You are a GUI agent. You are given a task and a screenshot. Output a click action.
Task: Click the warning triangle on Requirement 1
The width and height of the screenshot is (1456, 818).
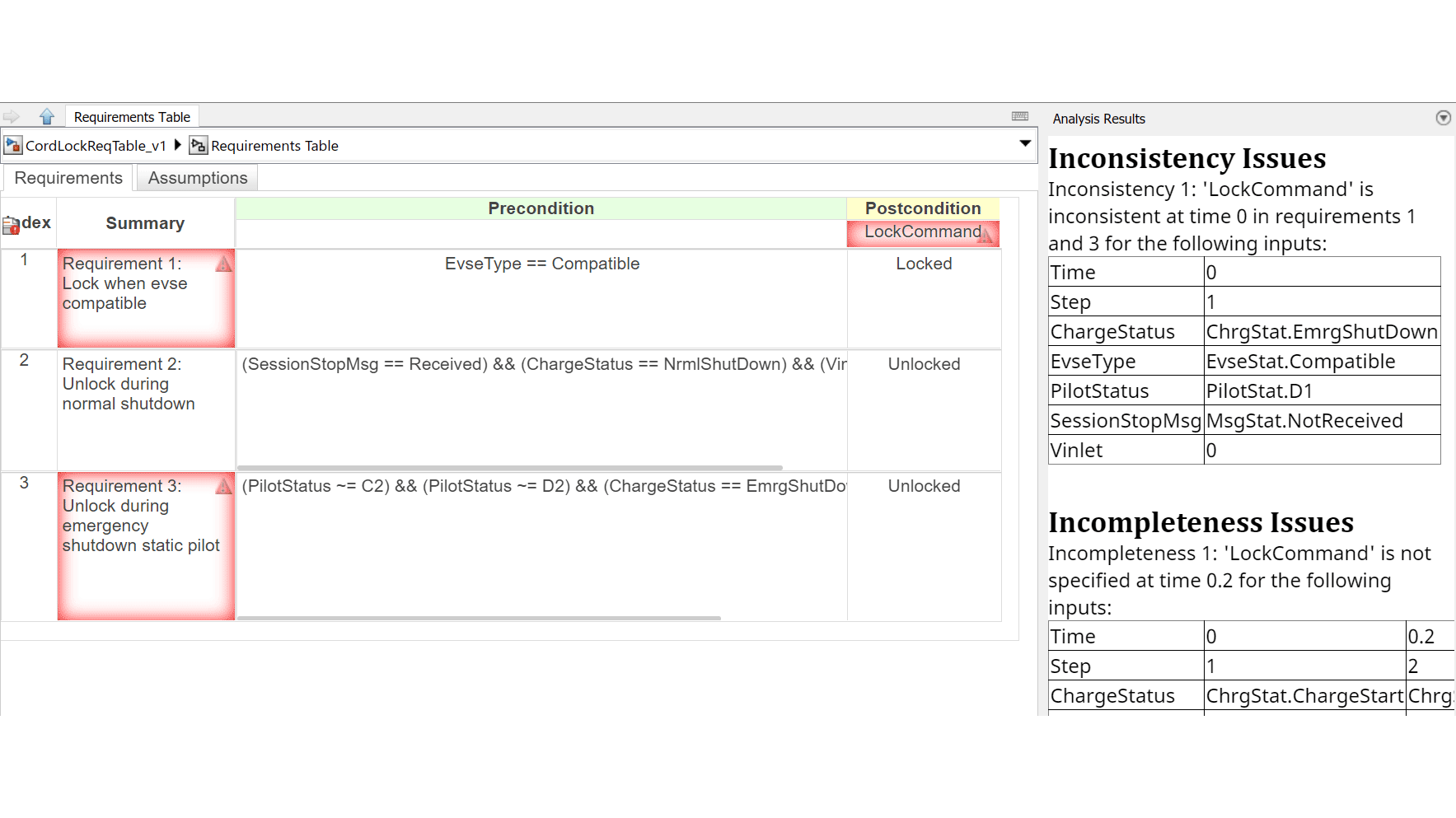tap(222, 264)
